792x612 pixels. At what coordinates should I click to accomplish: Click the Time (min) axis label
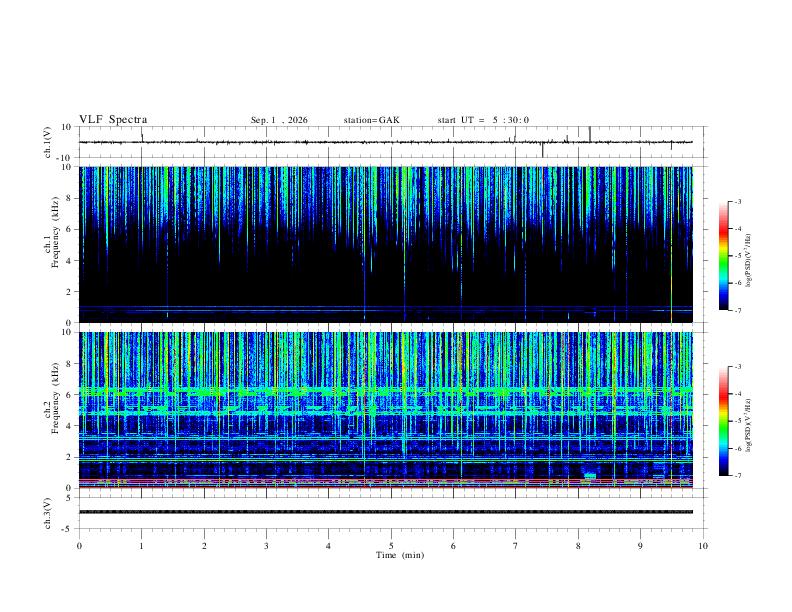[400, 555]
